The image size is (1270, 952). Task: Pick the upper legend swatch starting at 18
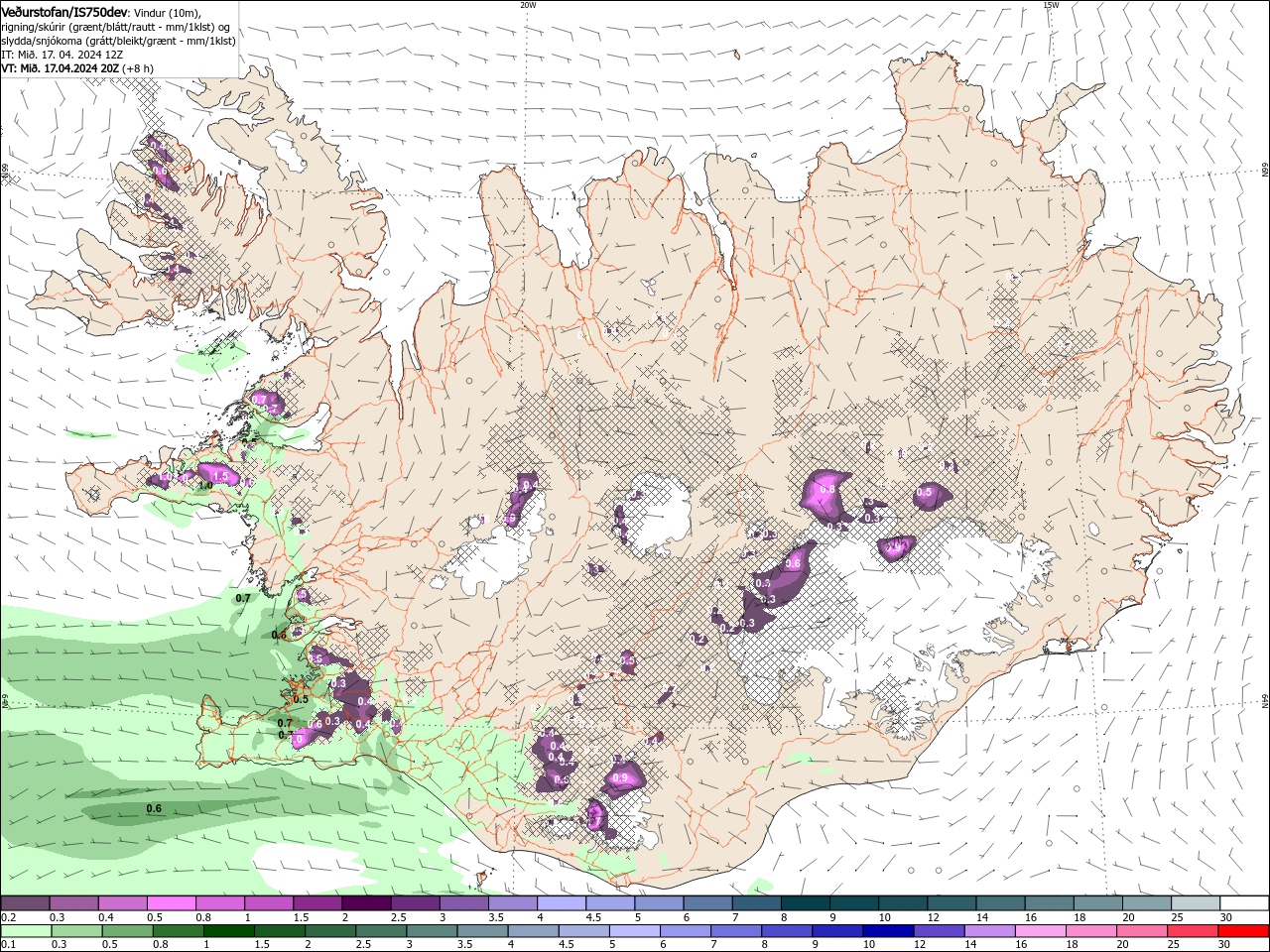click(x=1098, y=903)
